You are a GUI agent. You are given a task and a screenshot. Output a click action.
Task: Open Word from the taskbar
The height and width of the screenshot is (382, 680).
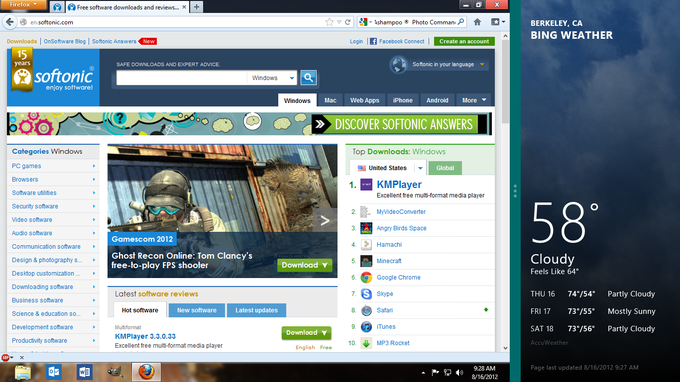(x=85, y=372)
